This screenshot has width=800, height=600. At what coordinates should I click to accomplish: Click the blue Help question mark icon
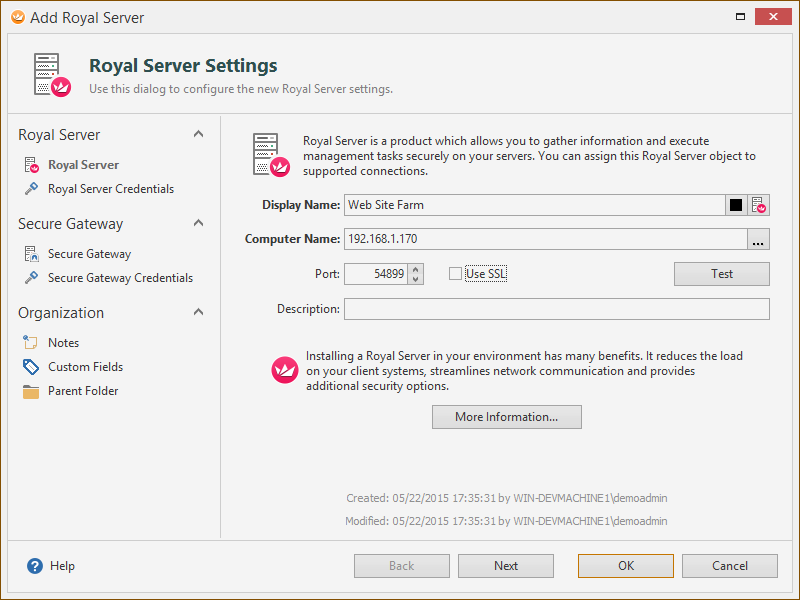point(35,566)
